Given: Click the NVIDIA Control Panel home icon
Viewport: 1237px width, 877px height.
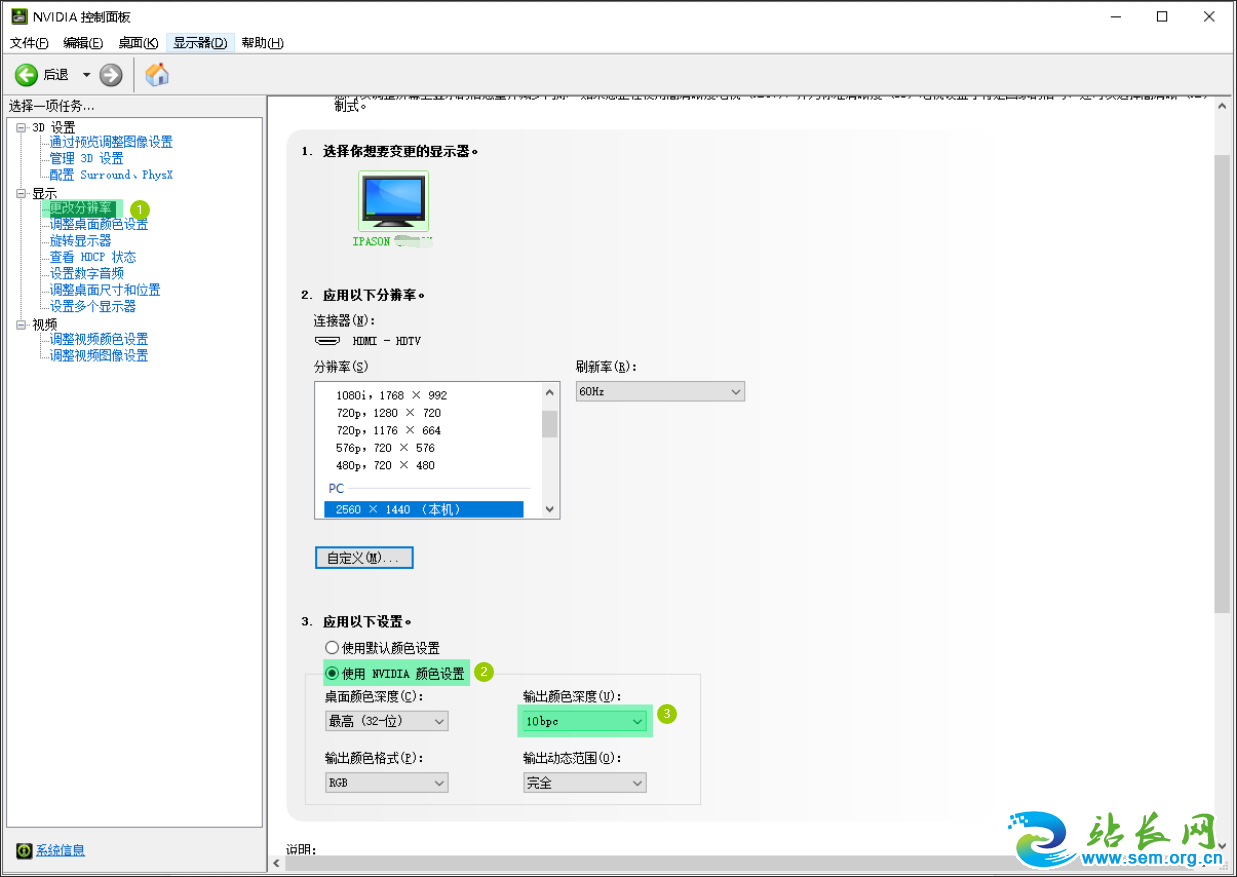Looking at the screenshot, I should 156,74.
